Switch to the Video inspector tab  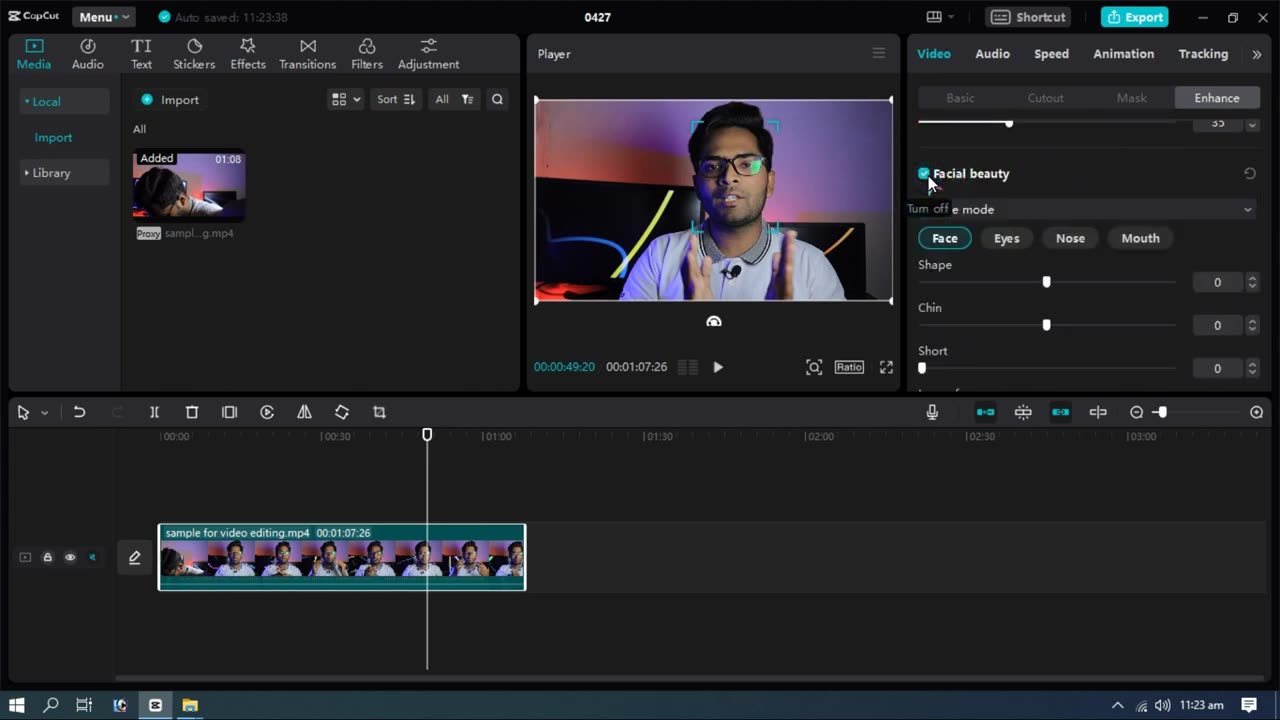[x=934, y=54]
